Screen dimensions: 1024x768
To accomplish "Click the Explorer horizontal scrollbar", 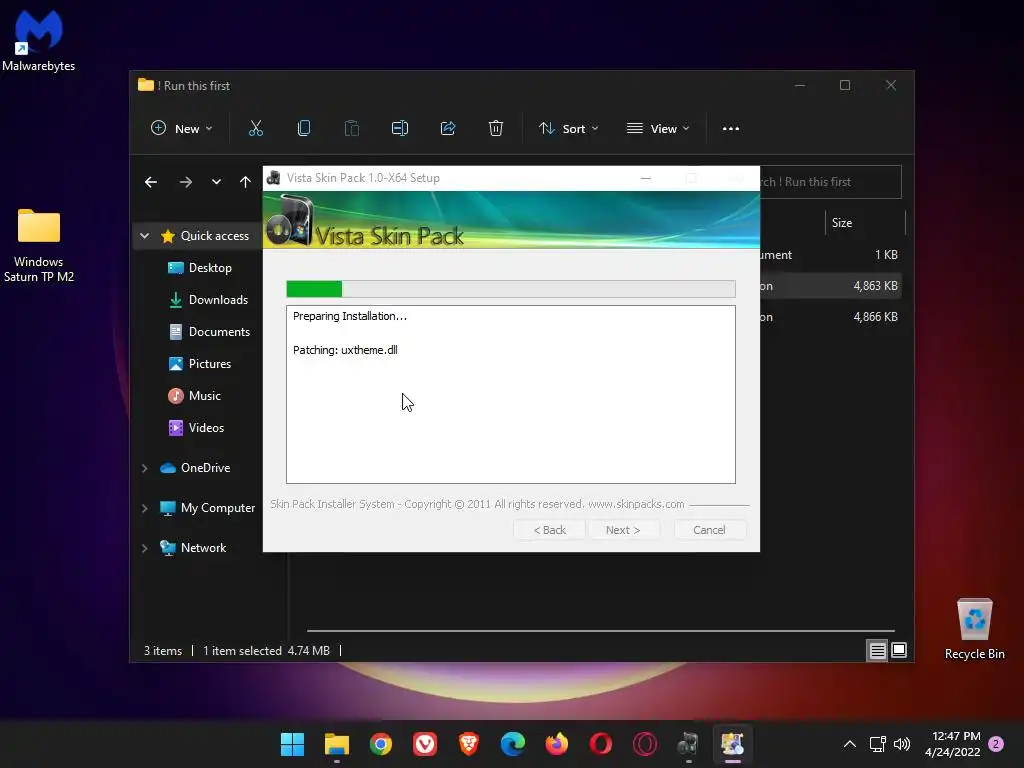I will pos(601,631).
